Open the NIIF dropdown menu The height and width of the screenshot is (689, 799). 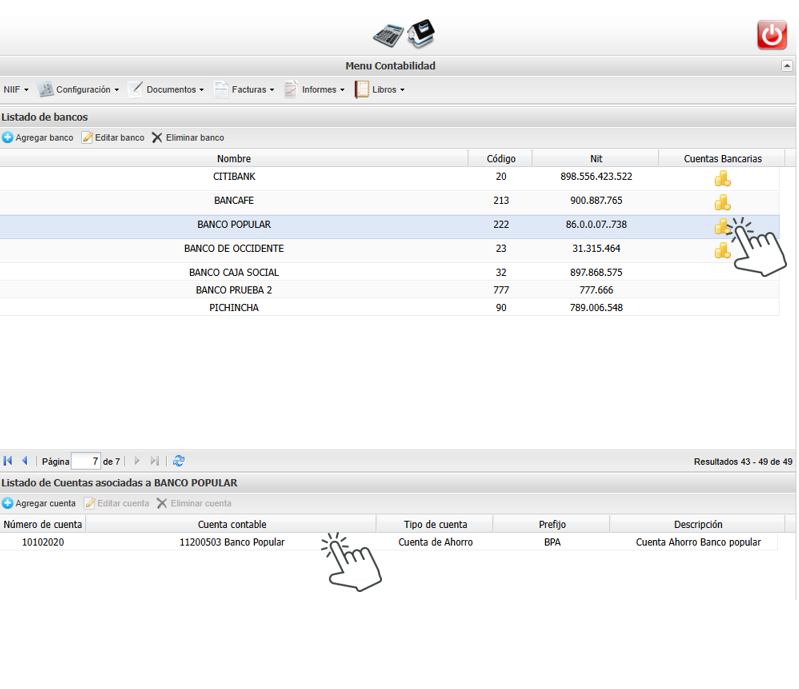pyautogui.click(x=16, y=90)
